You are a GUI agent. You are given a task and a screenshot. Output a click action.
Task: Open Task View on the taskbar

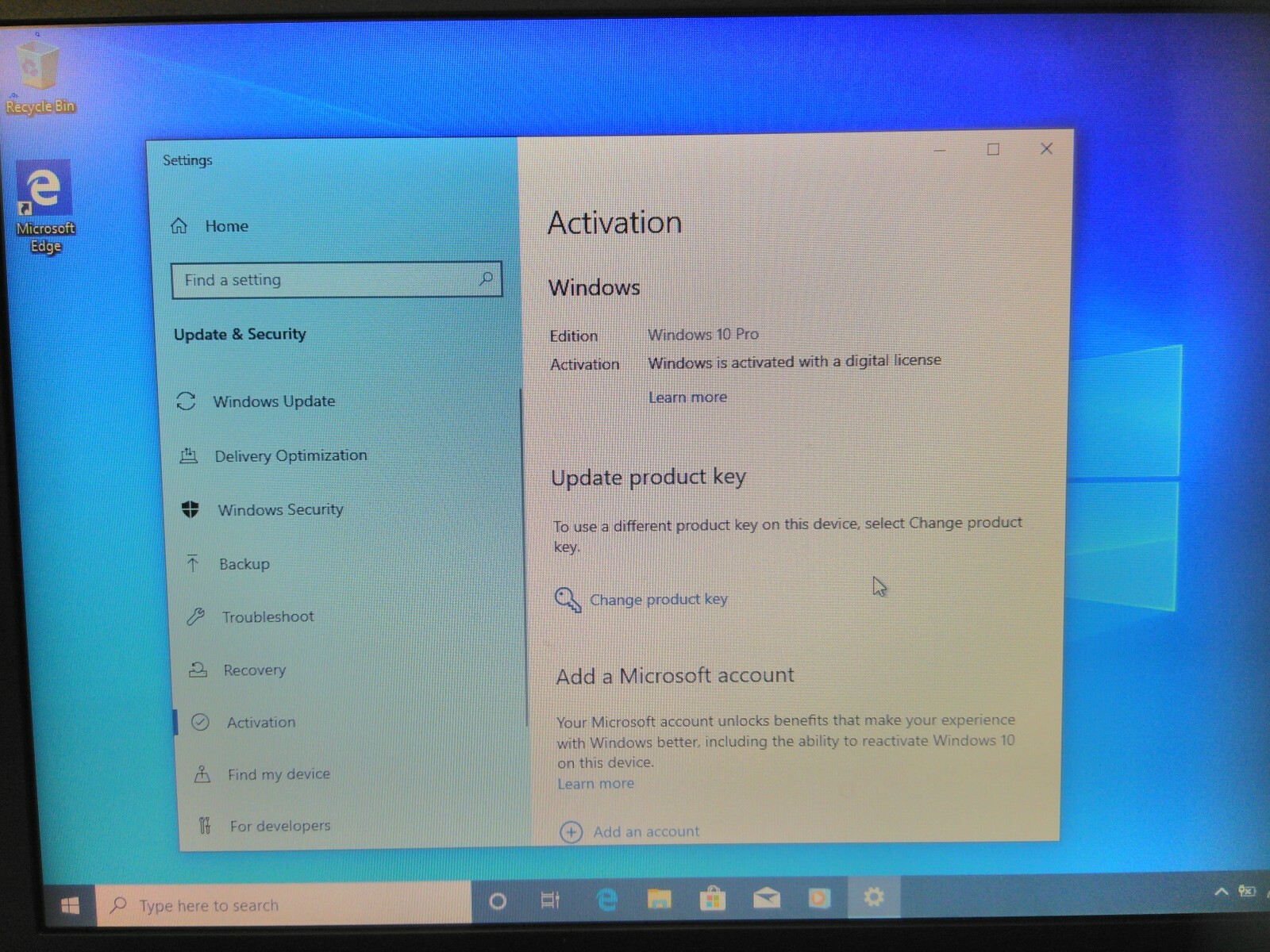550,900
